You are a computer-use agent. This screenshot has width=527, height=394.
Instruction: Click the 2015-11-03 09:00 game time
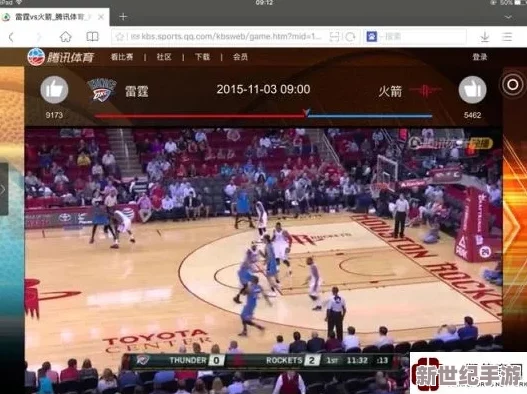263,89
